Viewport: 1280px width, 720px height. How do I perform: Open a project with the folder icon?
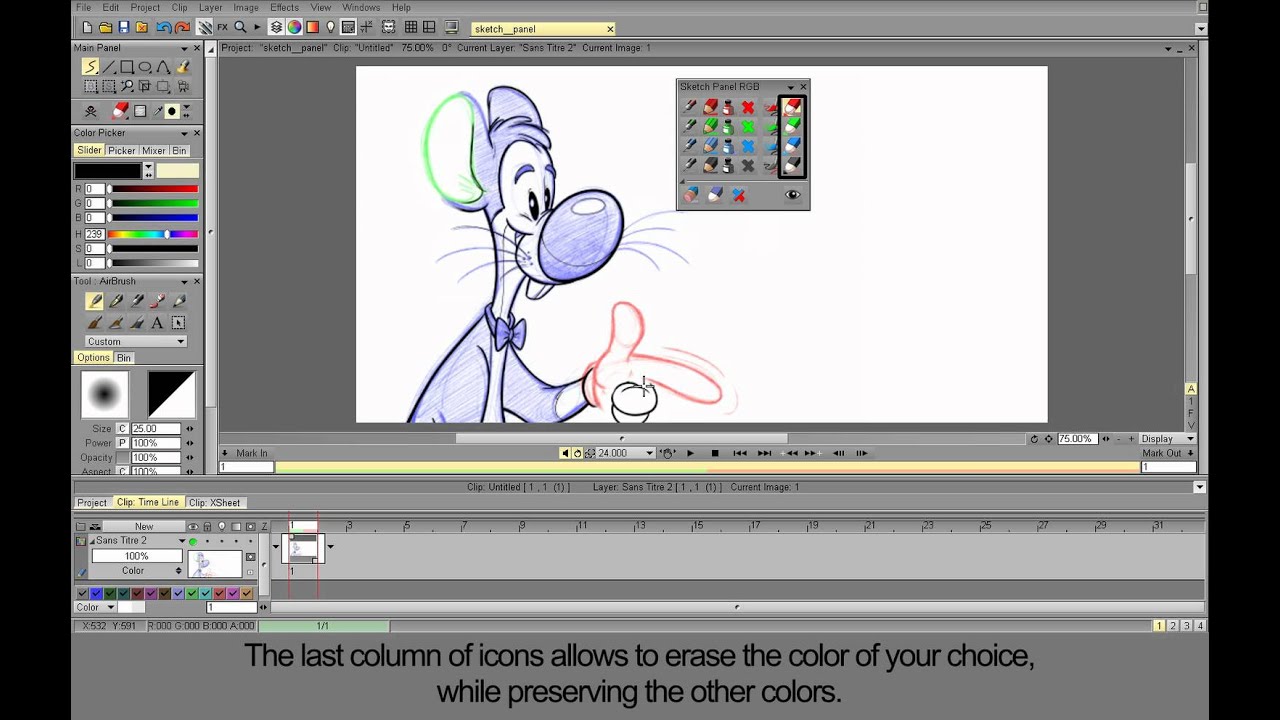[x=105, y=28]
